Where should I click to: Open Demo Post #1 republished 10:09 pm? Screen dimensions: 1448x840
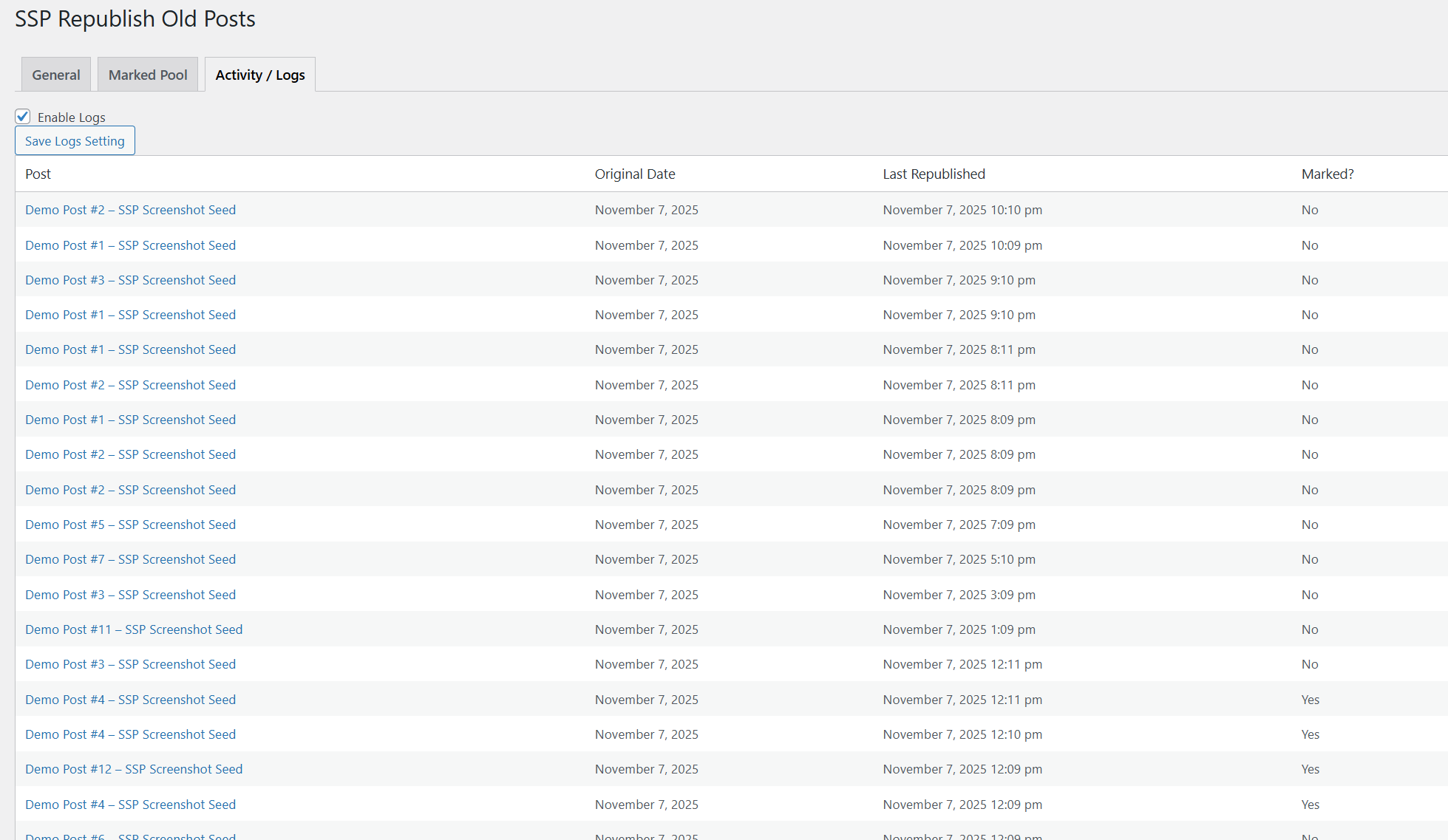(x=130, y=245)
